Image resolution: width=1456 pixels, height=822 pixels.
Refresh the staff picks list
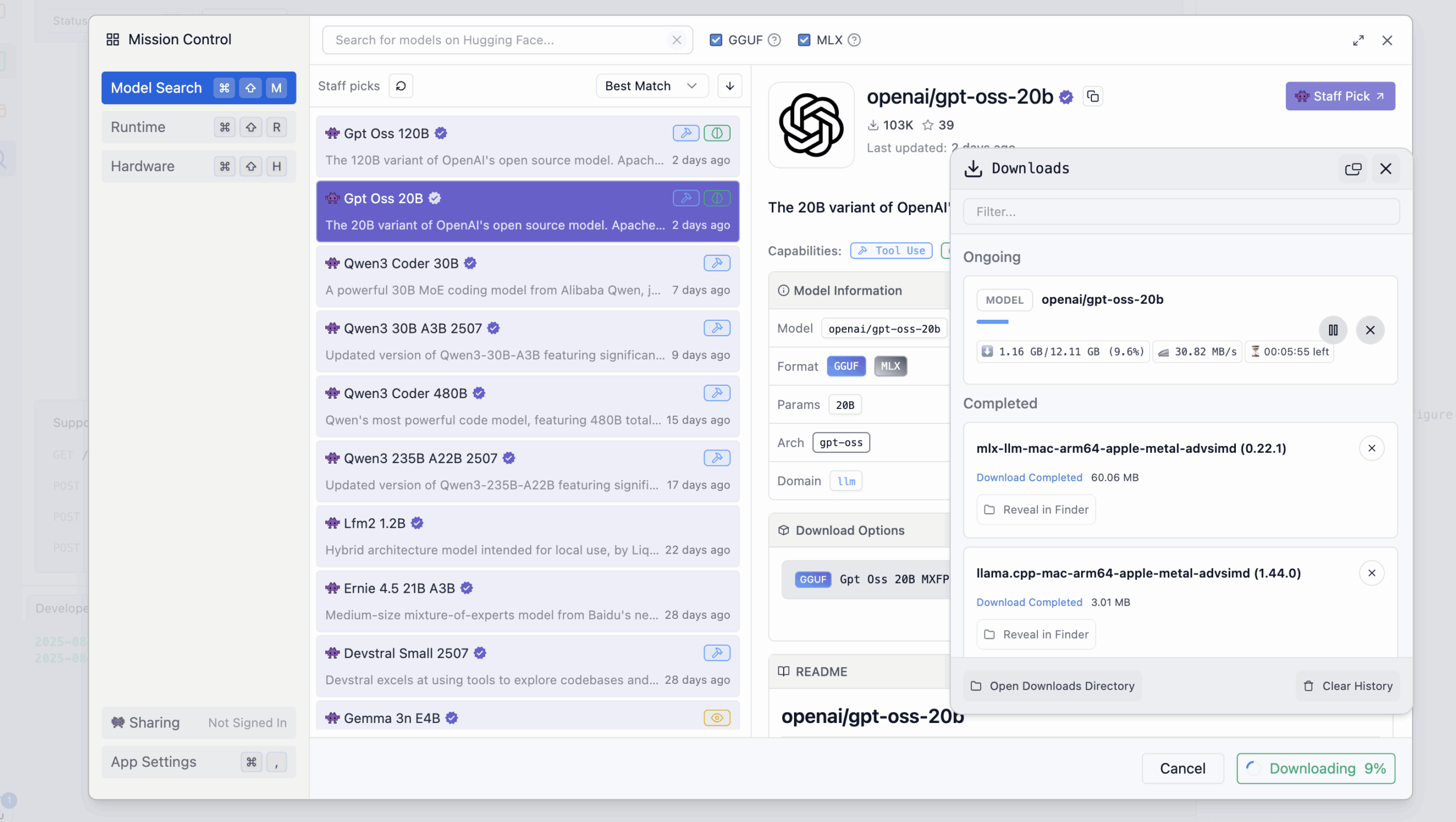401,86
